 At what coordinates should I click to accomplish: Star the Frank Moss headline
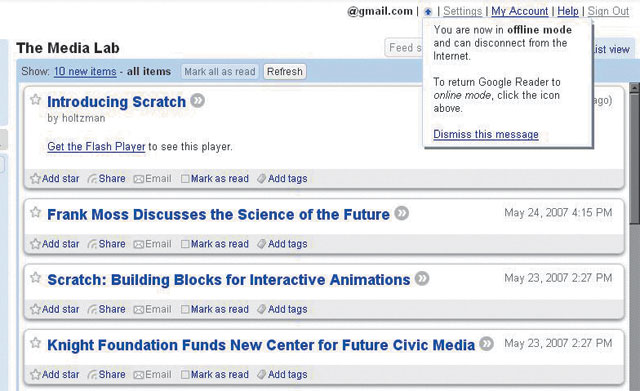tap(36, 212)
